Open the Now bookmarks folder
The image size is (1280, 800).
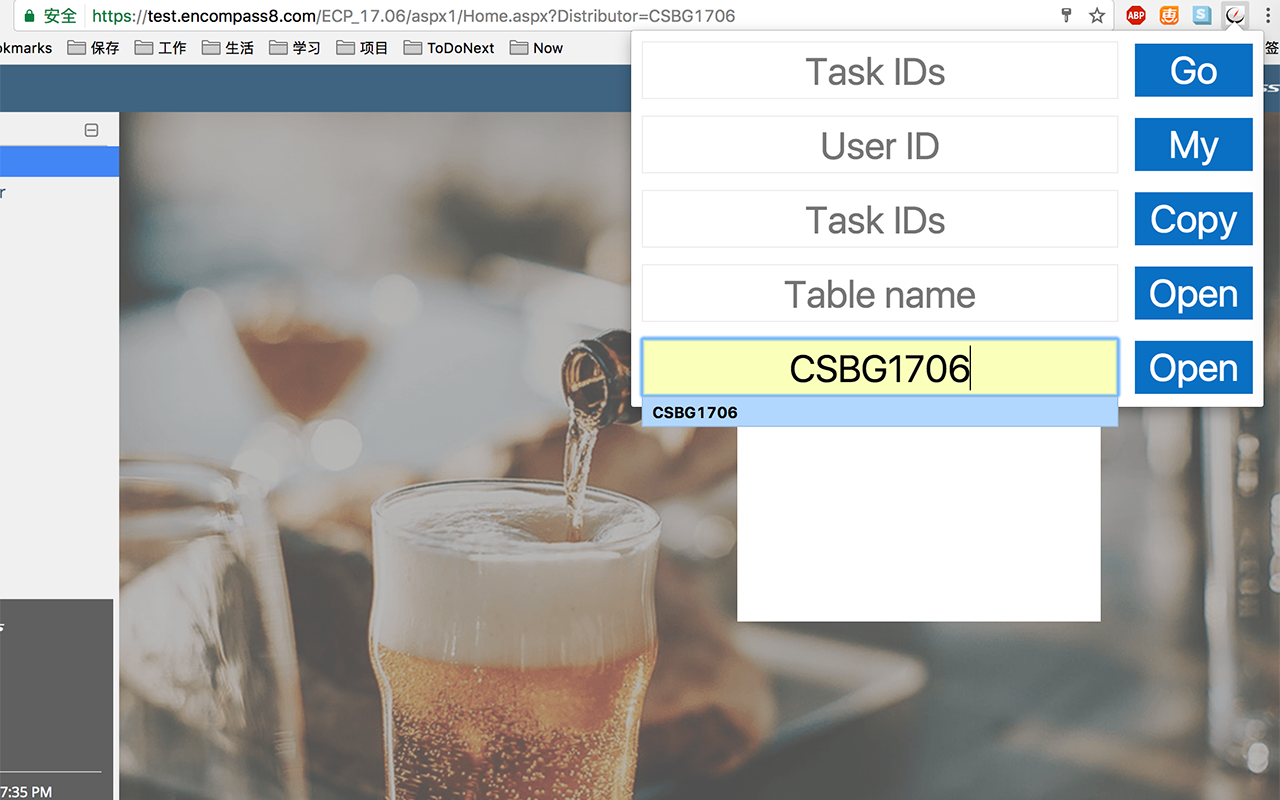tap(536, 47)
